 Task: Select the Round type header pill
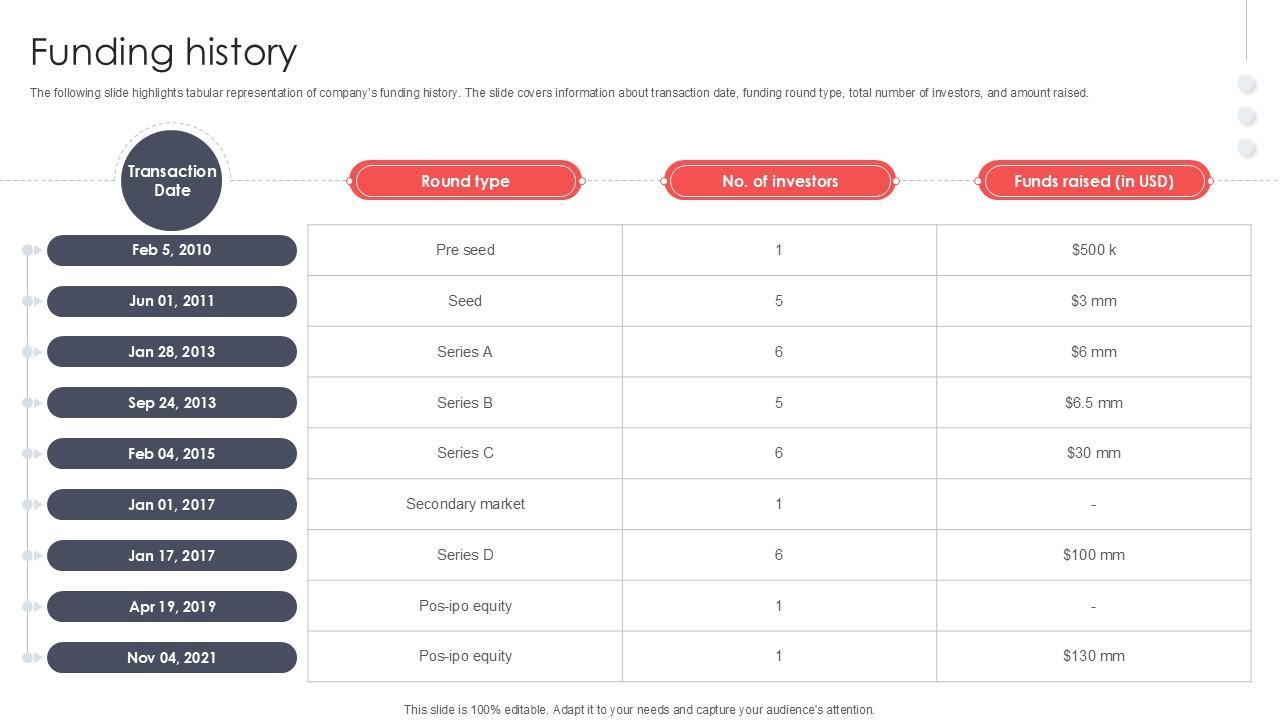coord(465,181)
